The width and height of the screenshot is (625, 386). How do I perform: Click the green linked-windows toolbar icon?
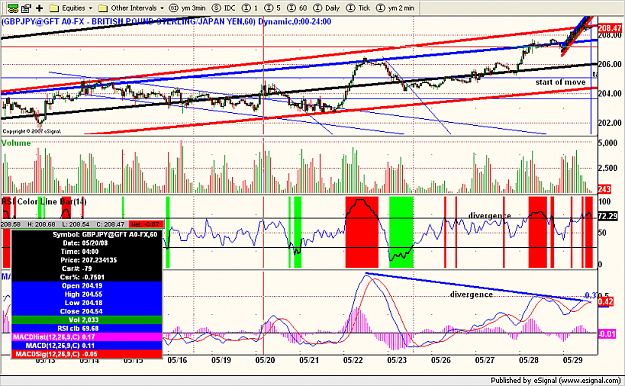click(13, 8)
